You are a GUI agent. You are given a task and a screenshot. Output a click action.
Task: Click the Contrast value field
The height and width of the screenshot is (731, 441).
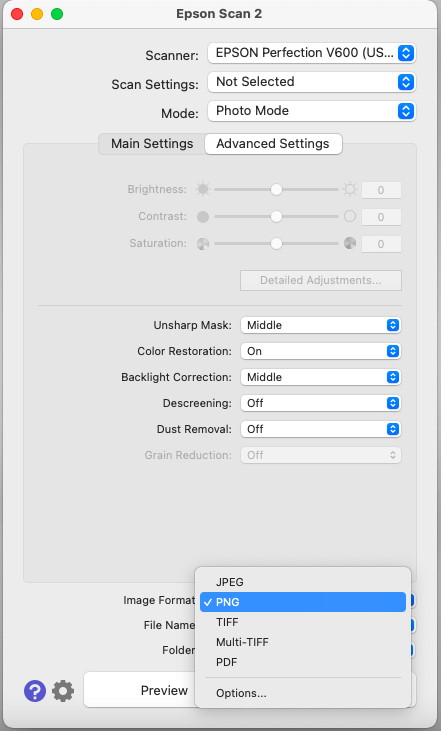pyautogui.click(x=381, y=217)
